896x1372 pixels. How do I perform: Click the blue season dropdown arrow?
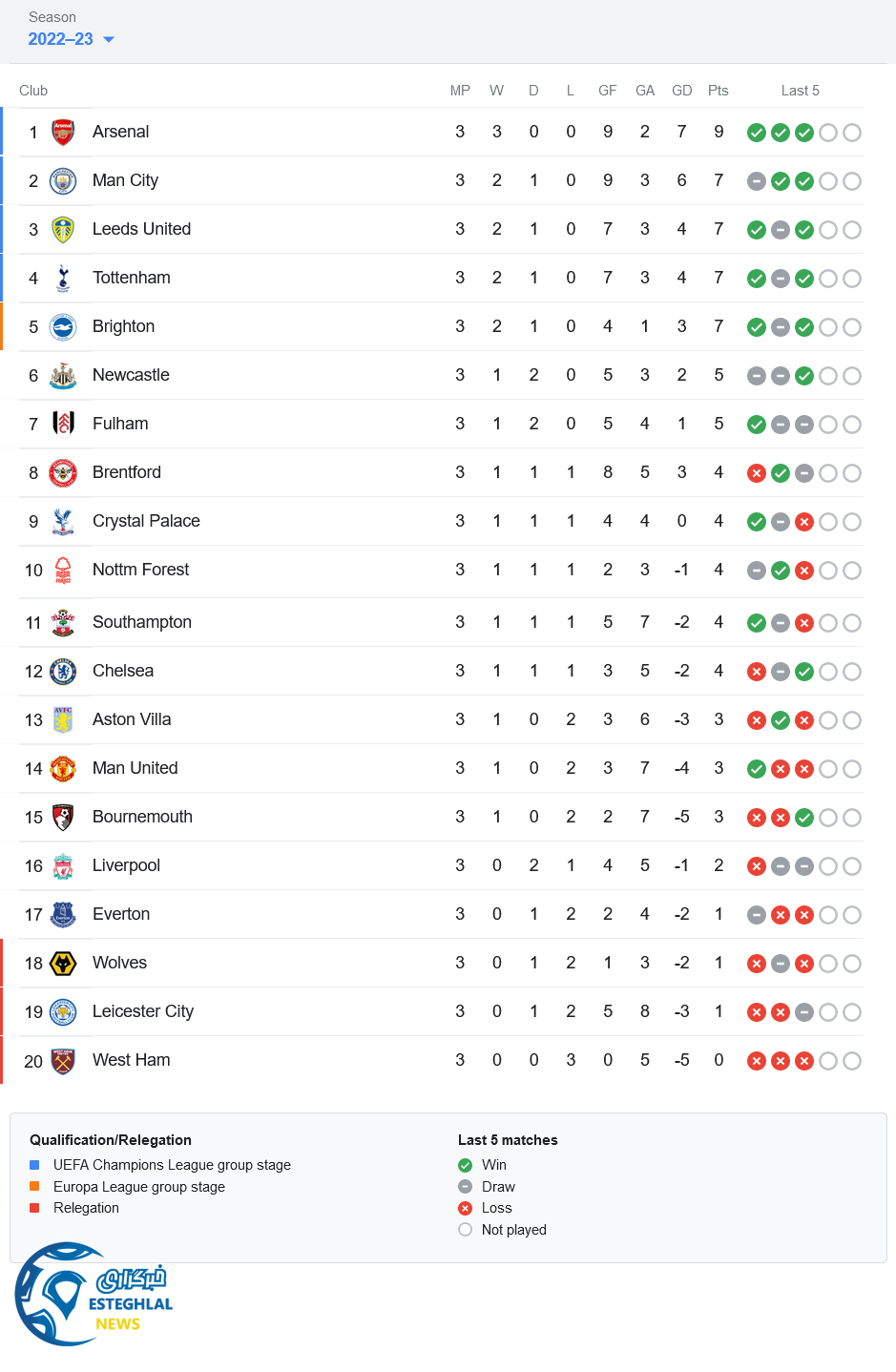point(109,39)
